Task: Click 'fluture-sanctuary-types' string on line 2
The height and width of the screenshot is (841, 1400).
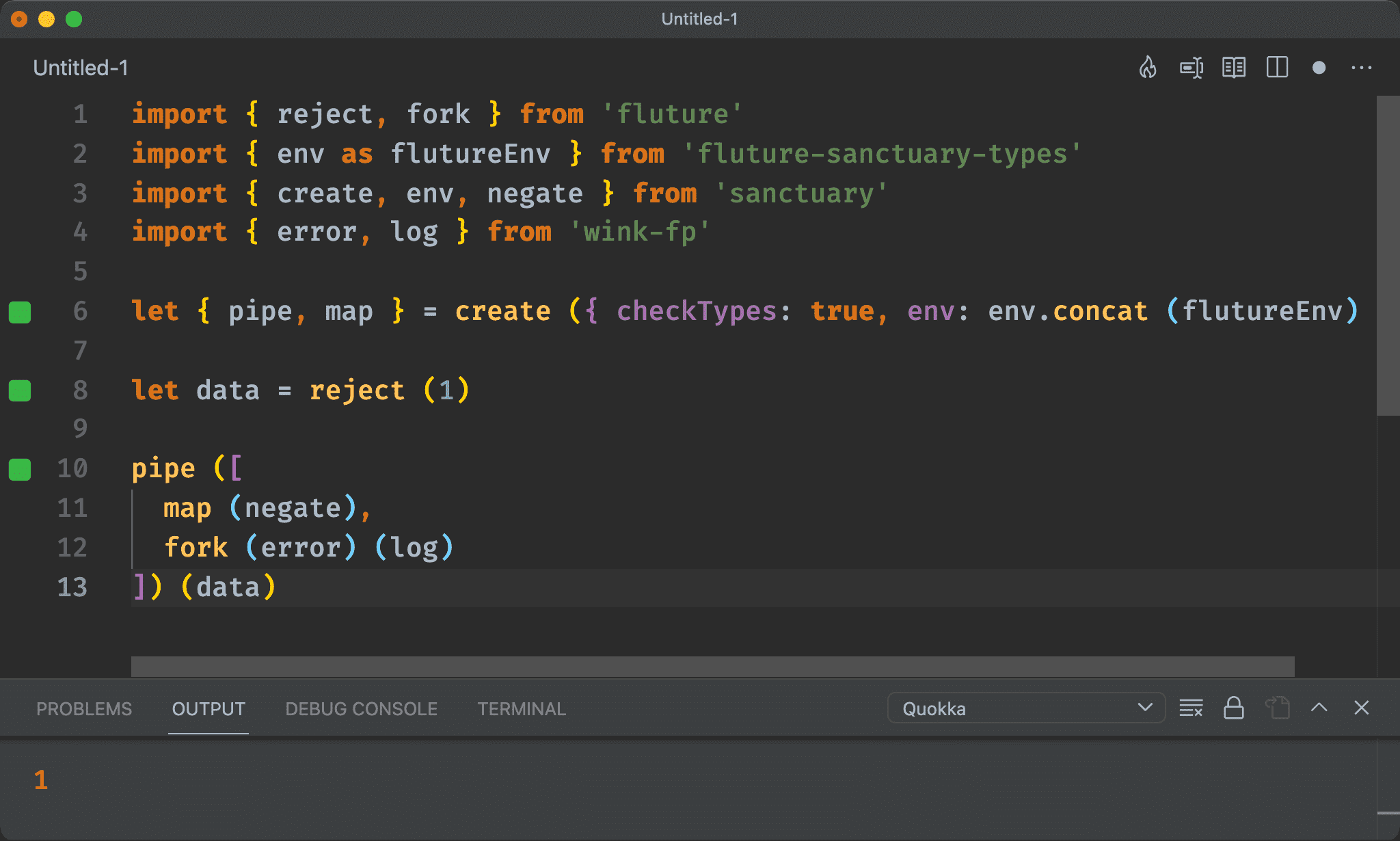Action: 882,154
